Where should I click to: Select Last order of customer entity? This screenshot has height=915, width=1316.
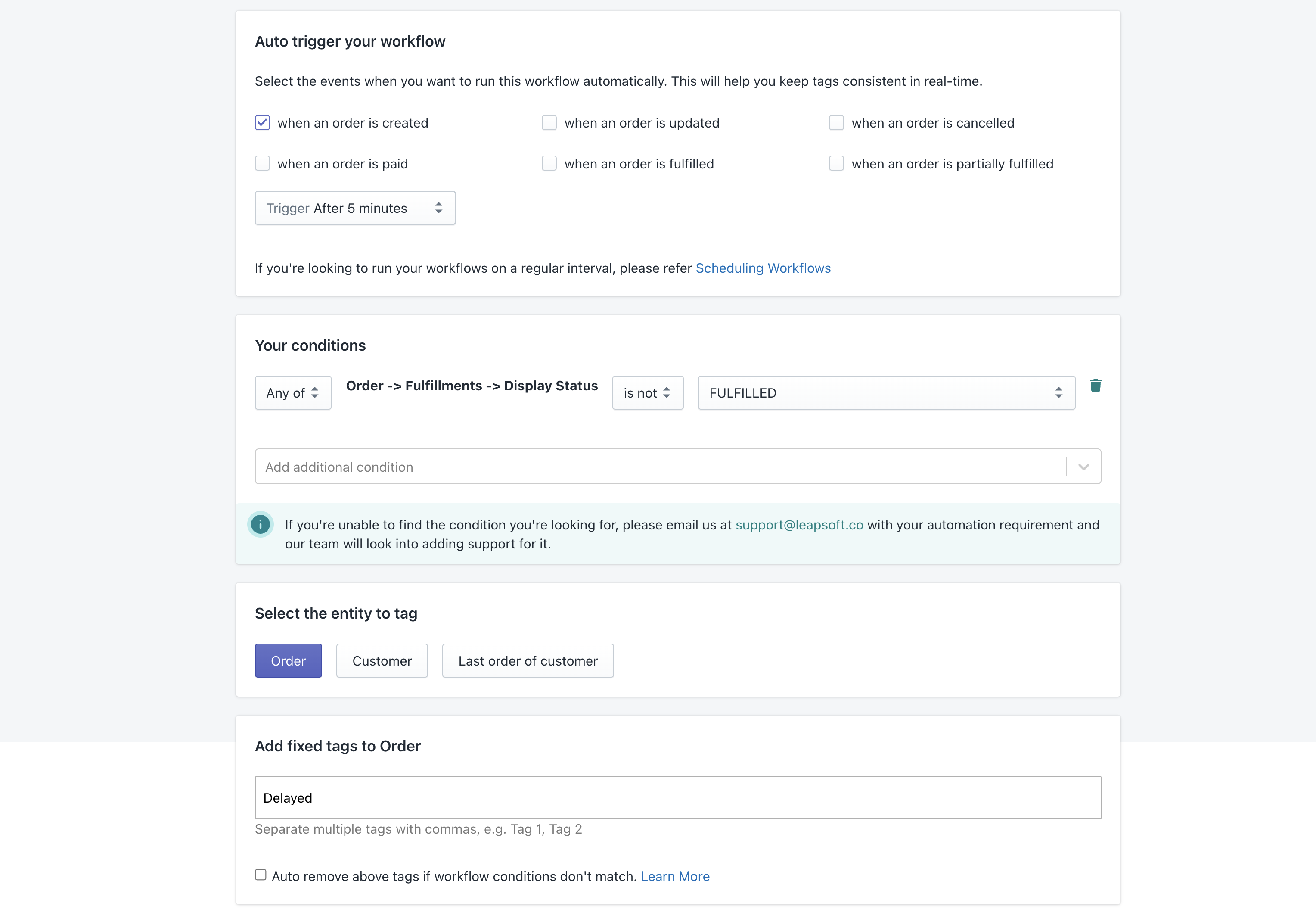pos(528,660)
